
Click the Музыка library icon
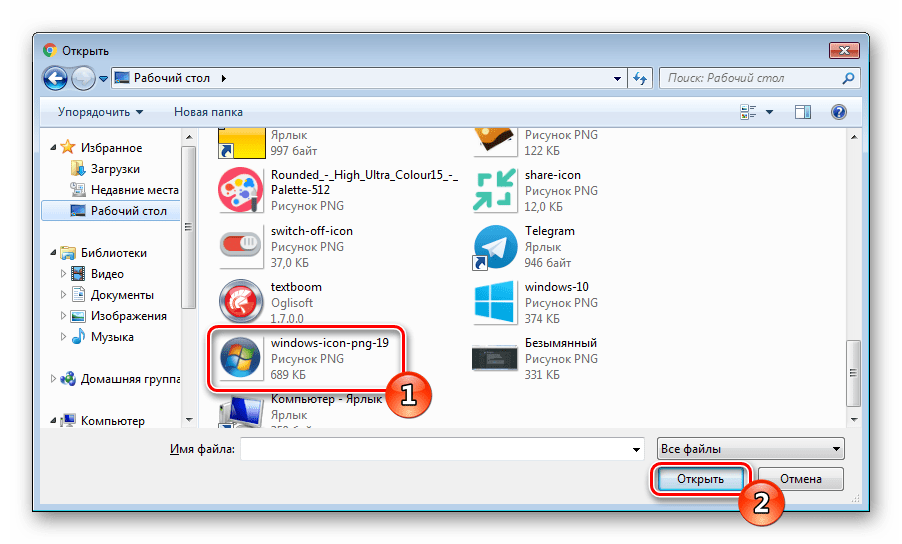tap(78, 336)
